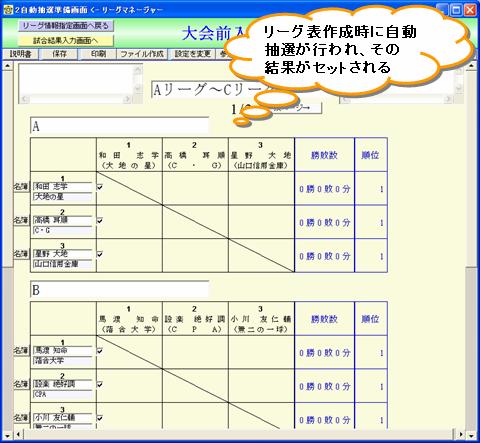Toggle the checkbox beside 和田 志学
The width and height of the screenshot is (480, 443).
click(x=100, y=187)
